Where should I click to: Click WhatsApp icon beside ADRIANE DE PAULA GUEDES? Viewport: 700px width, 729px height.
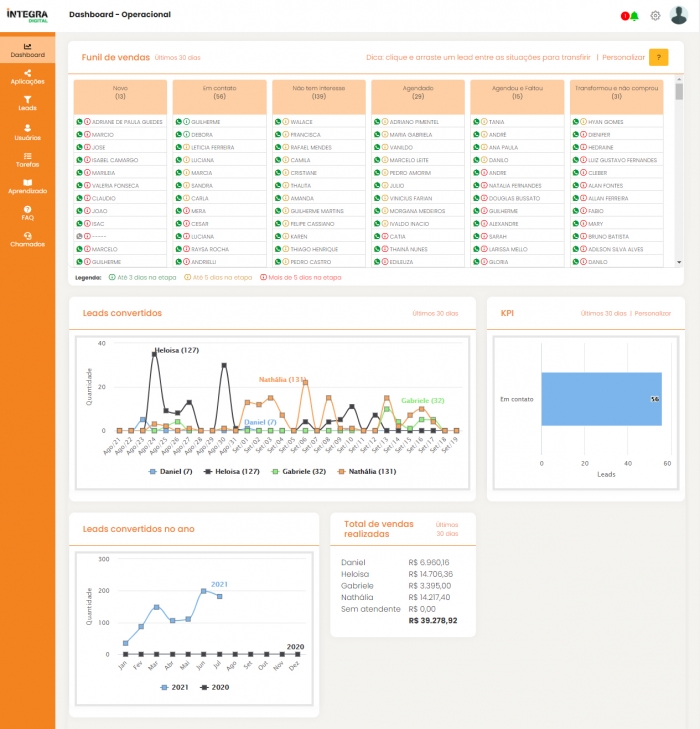click(x=79, y=122)
